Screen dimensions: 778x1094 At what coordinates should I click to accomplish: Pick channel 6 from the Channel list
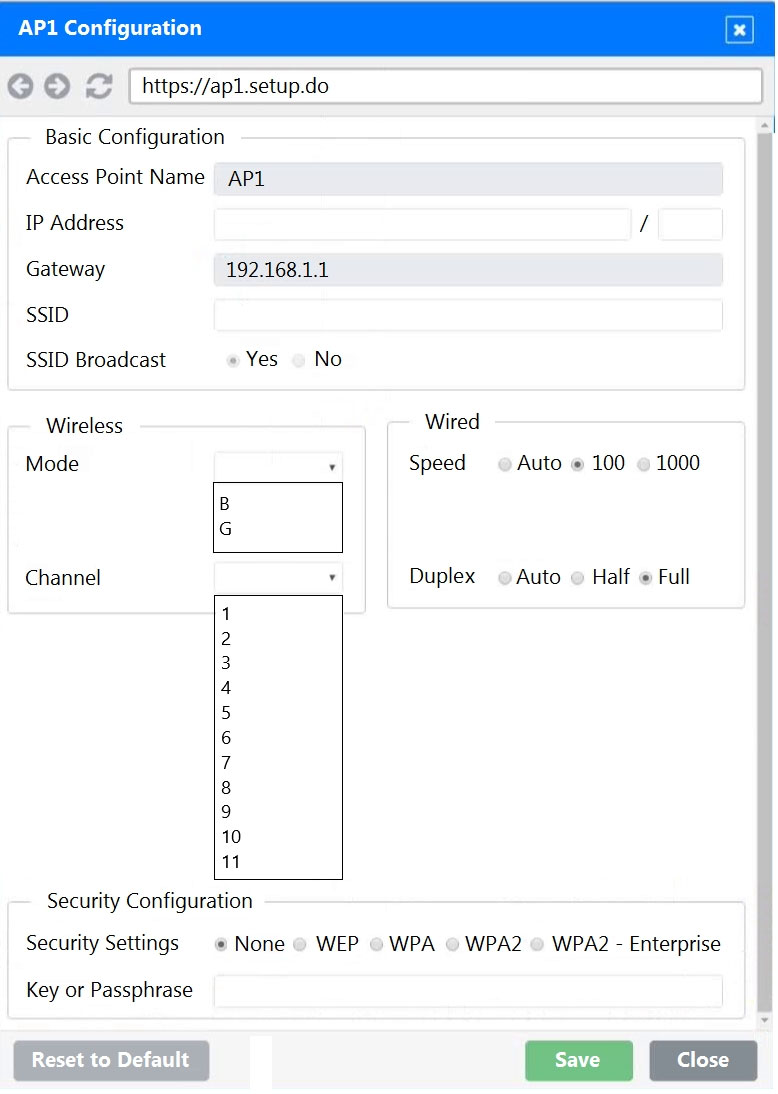pyautogui.click(x=227, y=738)
